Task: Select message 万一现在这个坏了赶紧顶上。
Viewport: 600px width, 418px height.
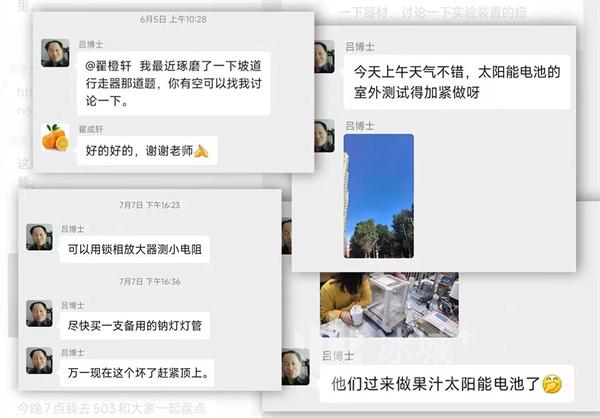Action: point(137,372)
